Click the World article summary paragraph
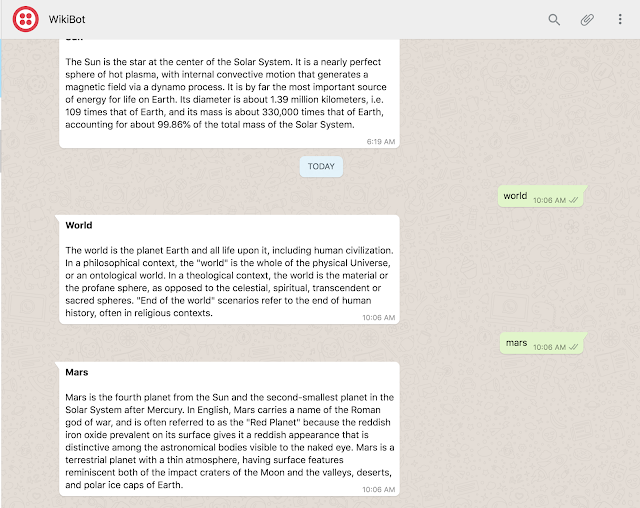The width and height of the screenshot is (640, 508). [229, 282]
